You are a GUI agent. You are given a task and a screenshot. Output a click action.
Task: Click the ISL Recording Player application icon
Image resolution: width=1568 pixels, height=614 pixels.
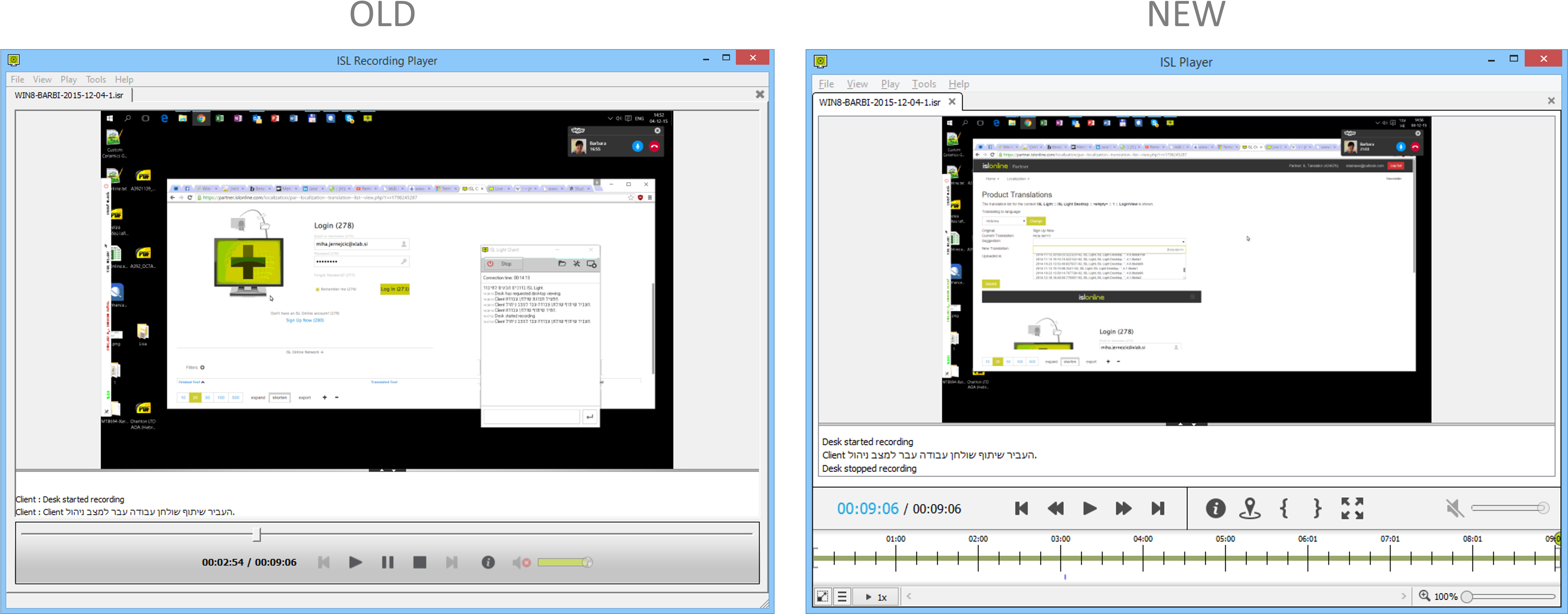coord(14,60)
